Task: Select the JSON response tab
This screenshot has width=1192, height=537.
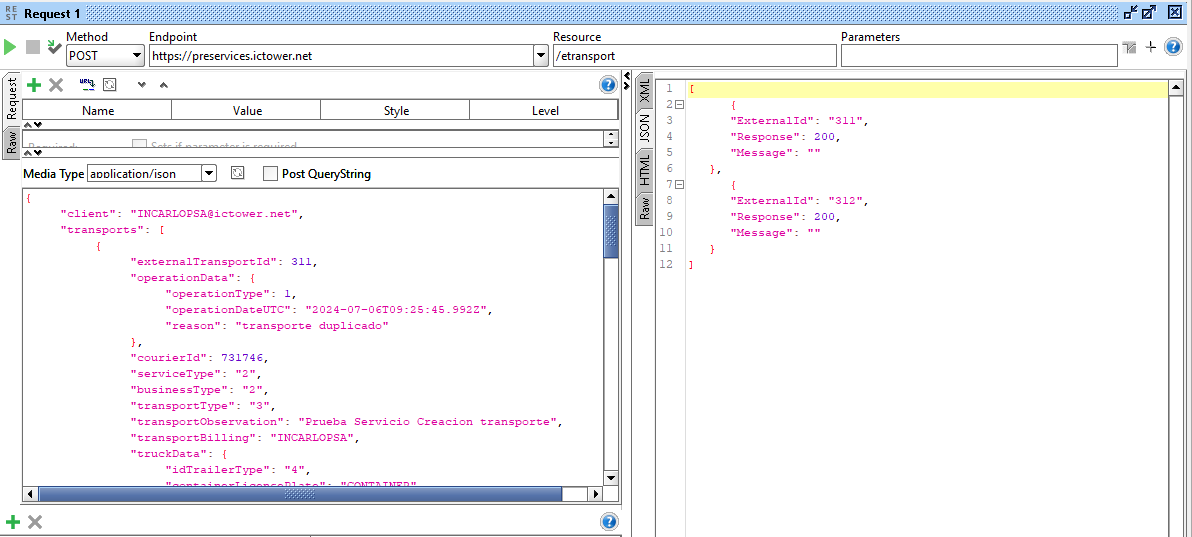Action: [x=644, y=127]
